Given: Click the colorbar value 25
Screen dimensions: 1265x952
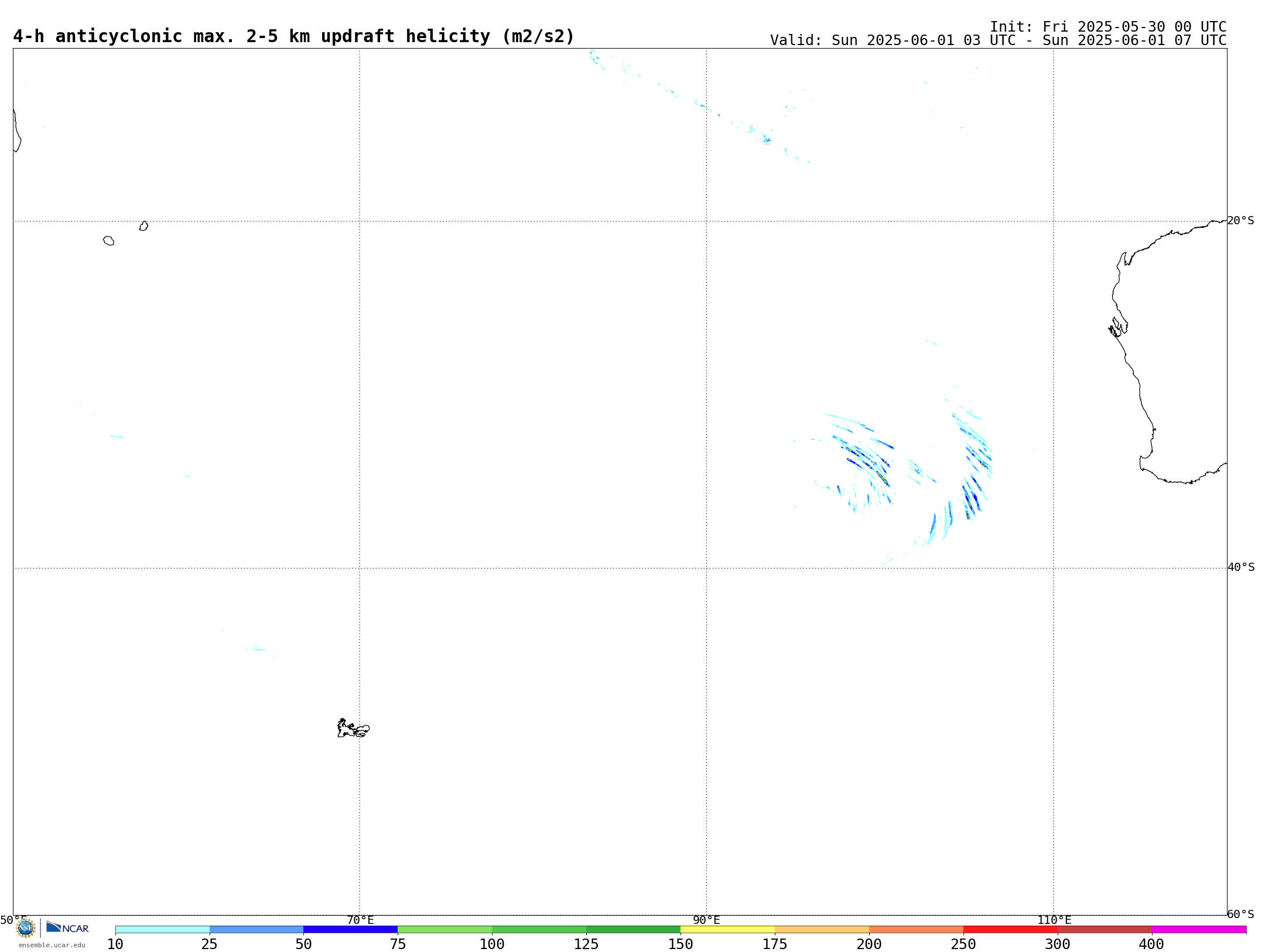Looking at the screenshot, I should click(210, 944).
